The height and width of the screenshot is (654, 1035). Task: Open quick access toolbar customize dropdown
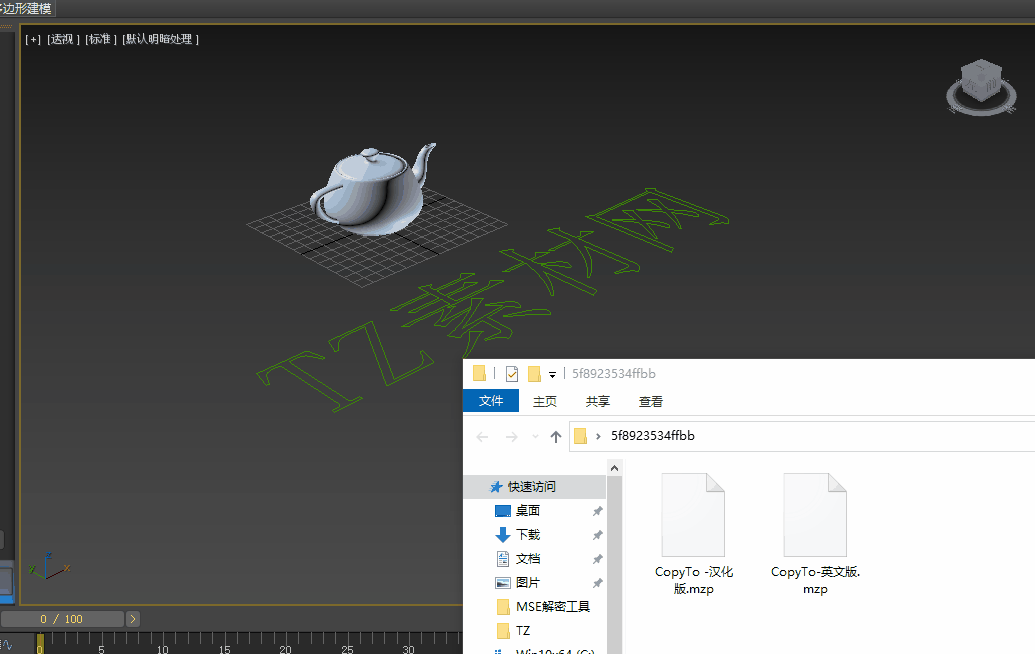click(552, 375)
